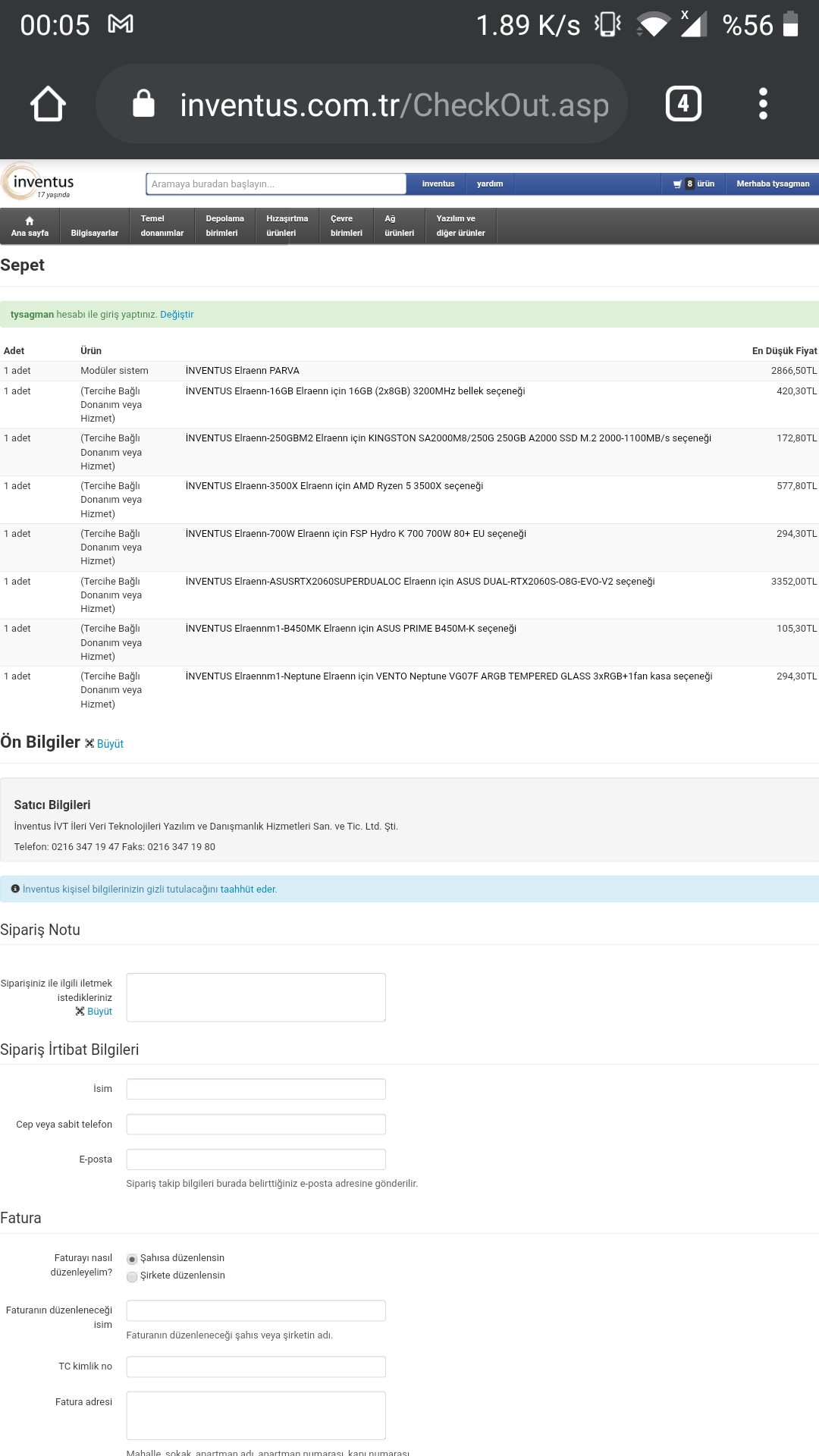Open the Hızaşırtma ürünleri menu
This screenshot has height=1456, width=819.
[287, 226]
